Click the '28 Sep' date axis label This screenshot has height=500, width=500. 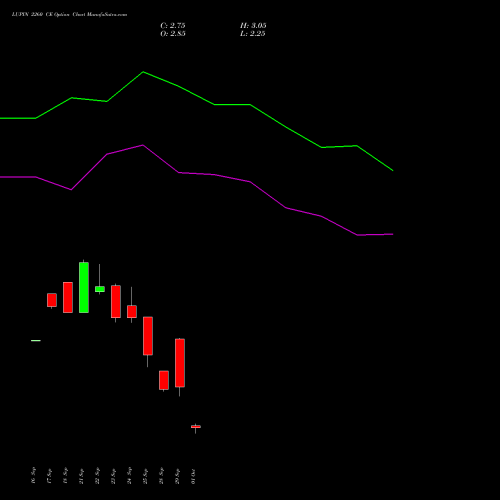coord(161,475)
